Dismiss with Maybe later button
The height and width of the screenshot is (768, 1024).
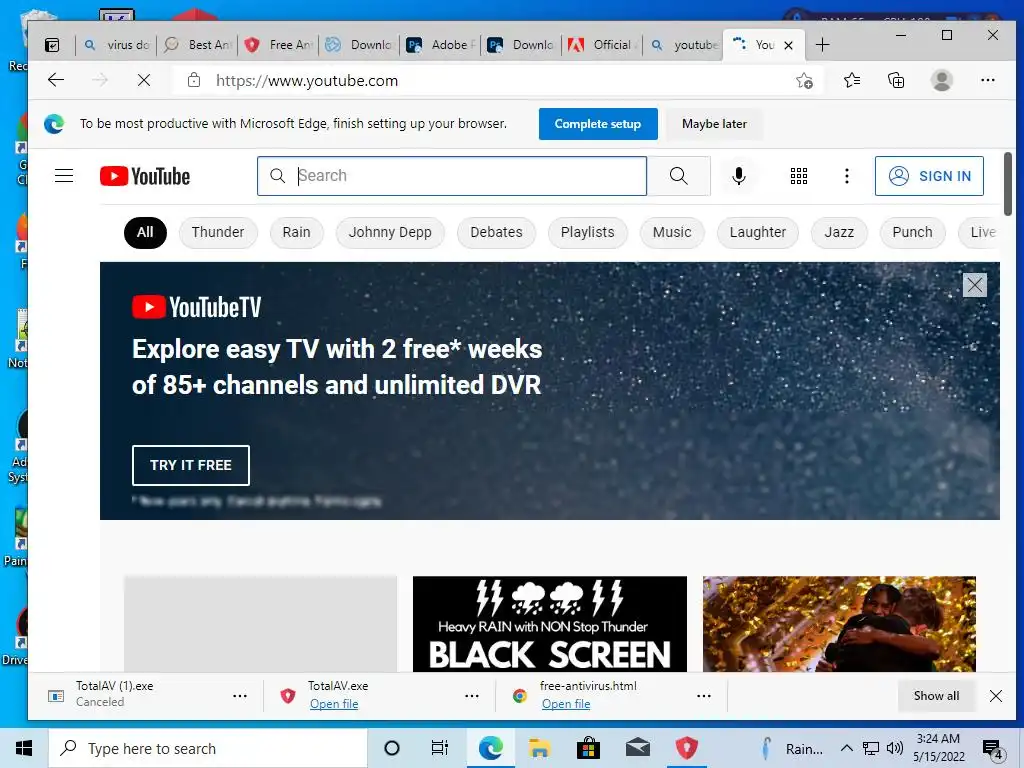(x=714, y=124)
